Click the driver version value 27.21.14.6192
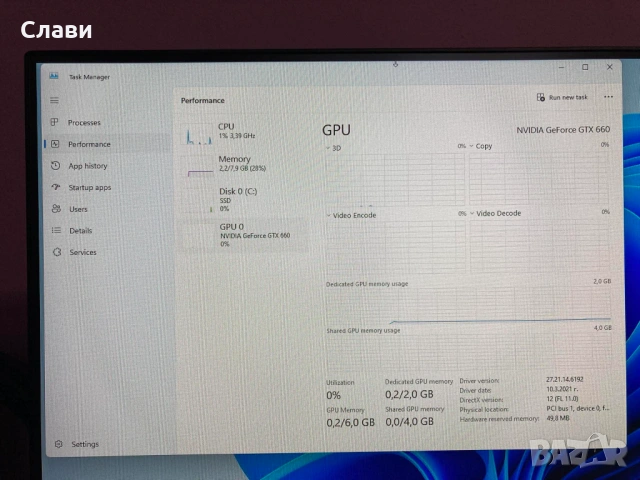 [564, 379]
